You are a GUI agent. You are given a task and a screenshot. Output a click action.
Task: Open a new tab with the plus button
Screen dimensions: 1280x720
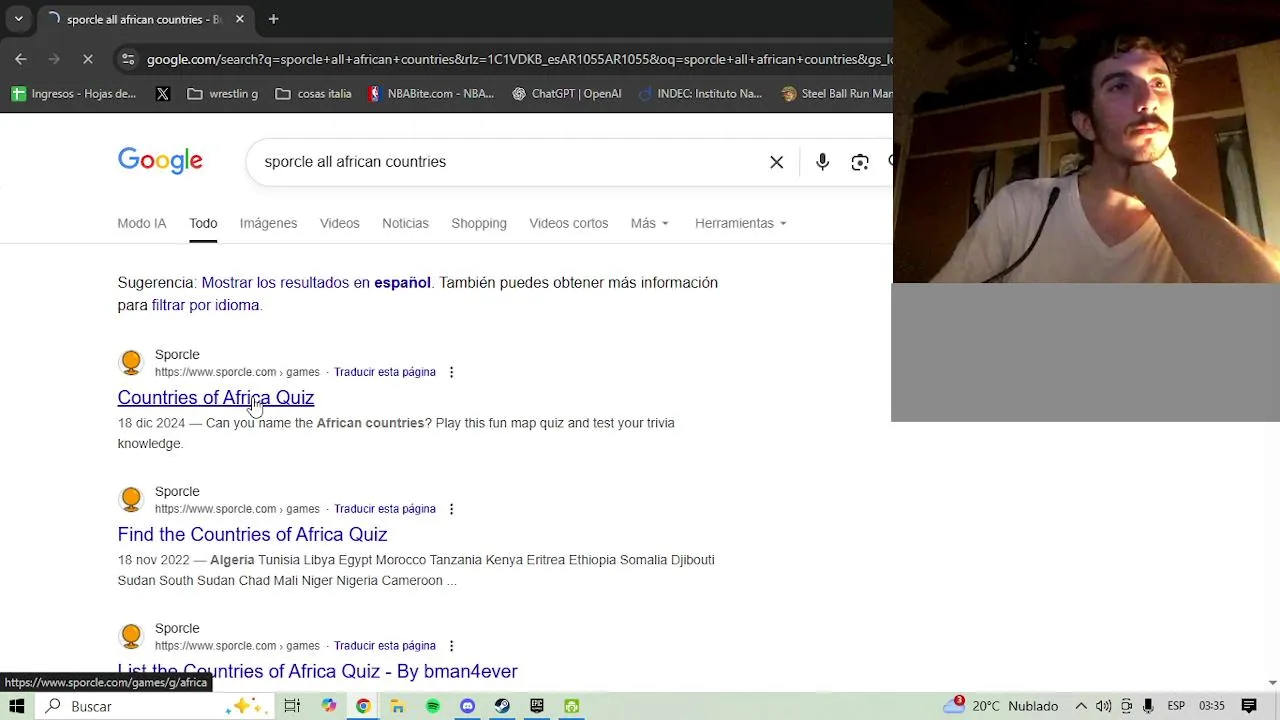coord(273,19)
